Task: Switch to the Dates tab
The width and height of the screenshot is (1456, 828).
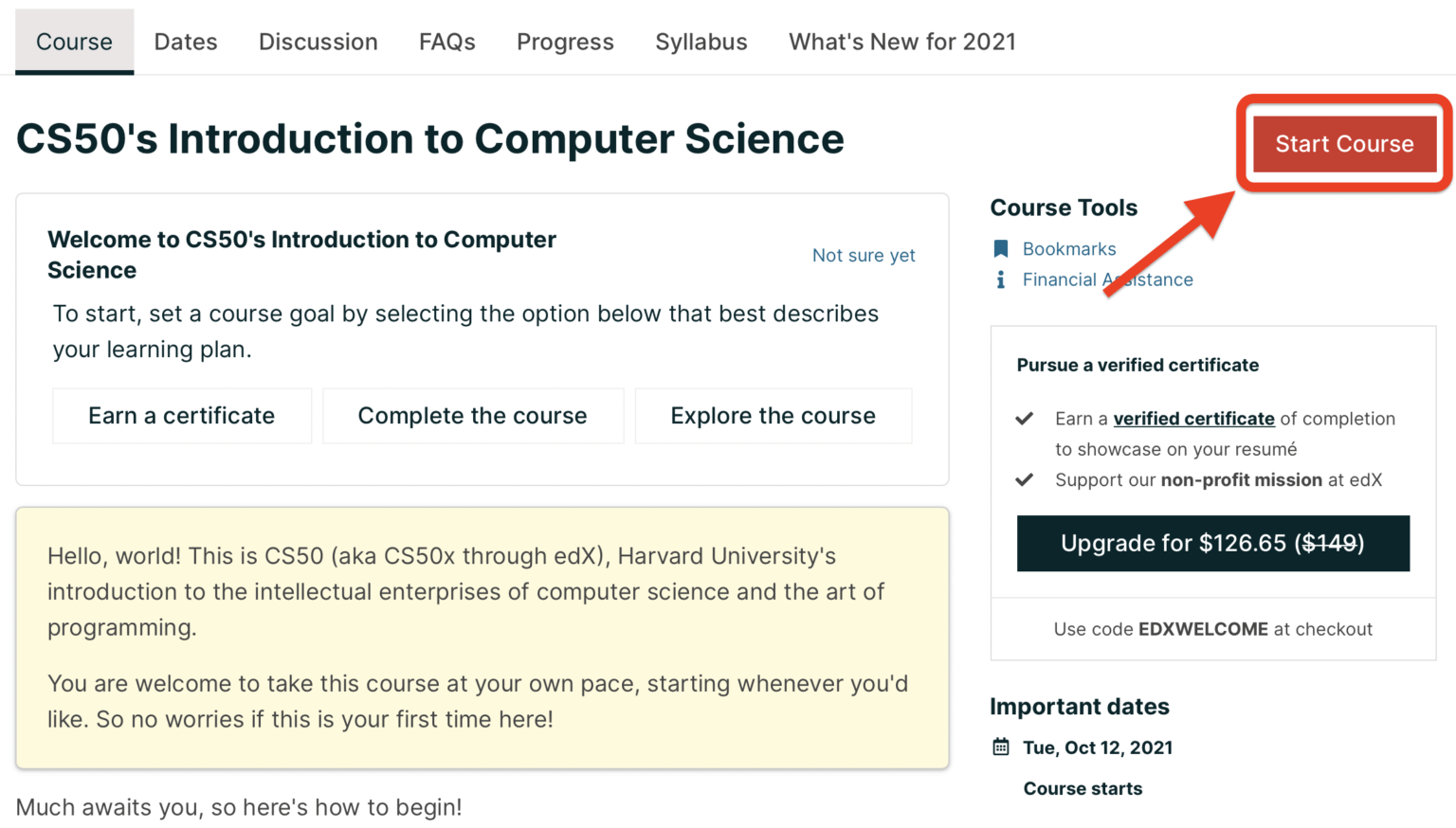Action: pyautogui.click(x=185, y=42)
